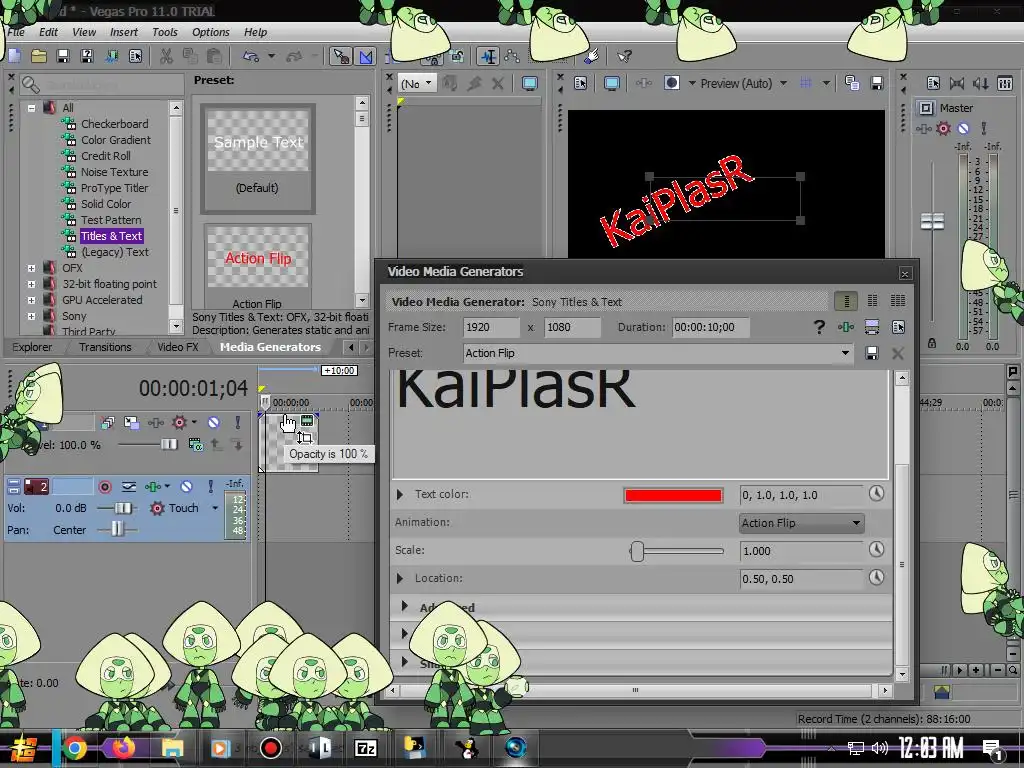Click the Cut scissors icon
1024x768 pixels.
(x=167, y=56)
